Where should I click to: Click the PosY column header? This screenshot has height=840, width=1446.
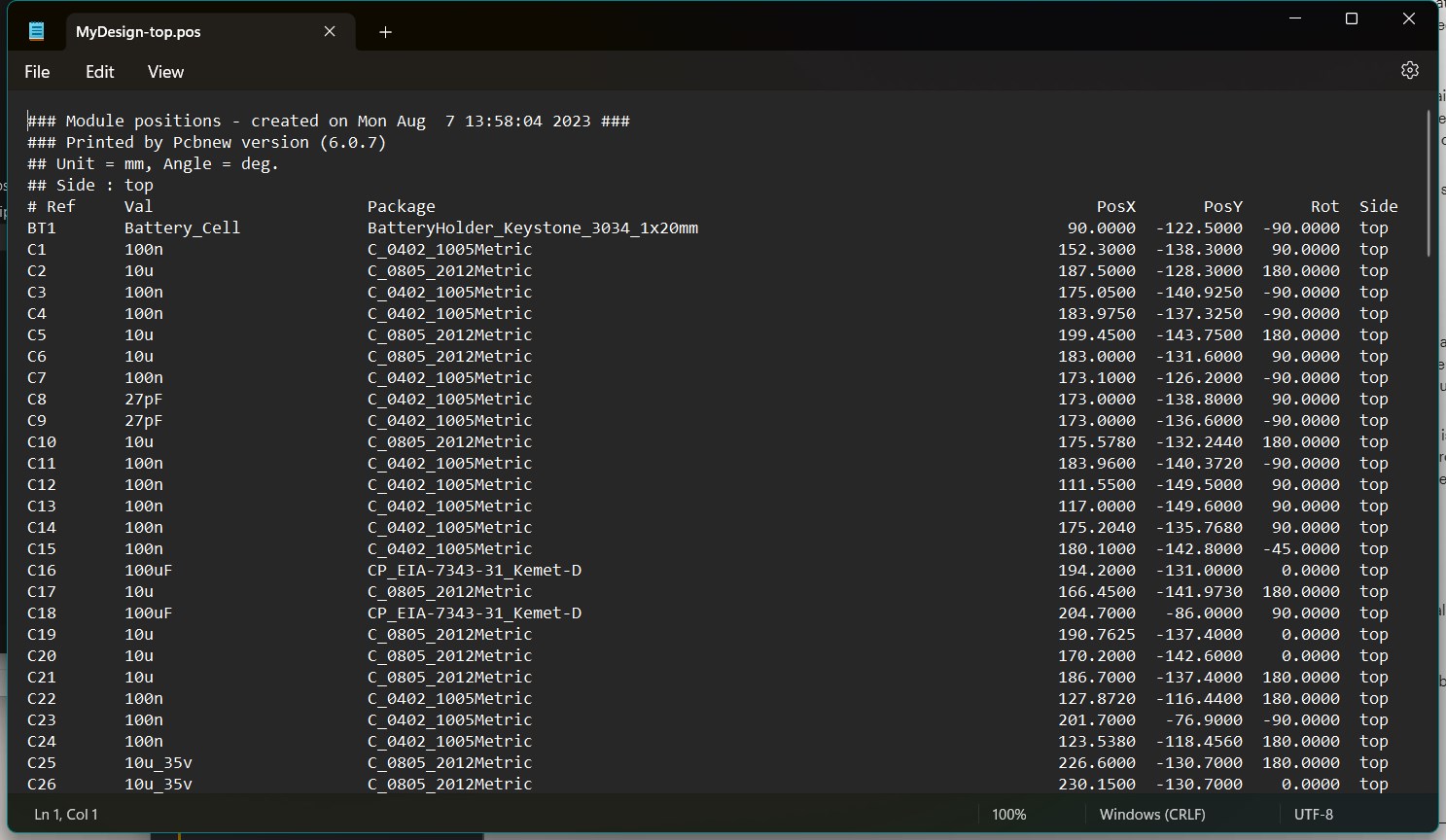point(1223,206)
